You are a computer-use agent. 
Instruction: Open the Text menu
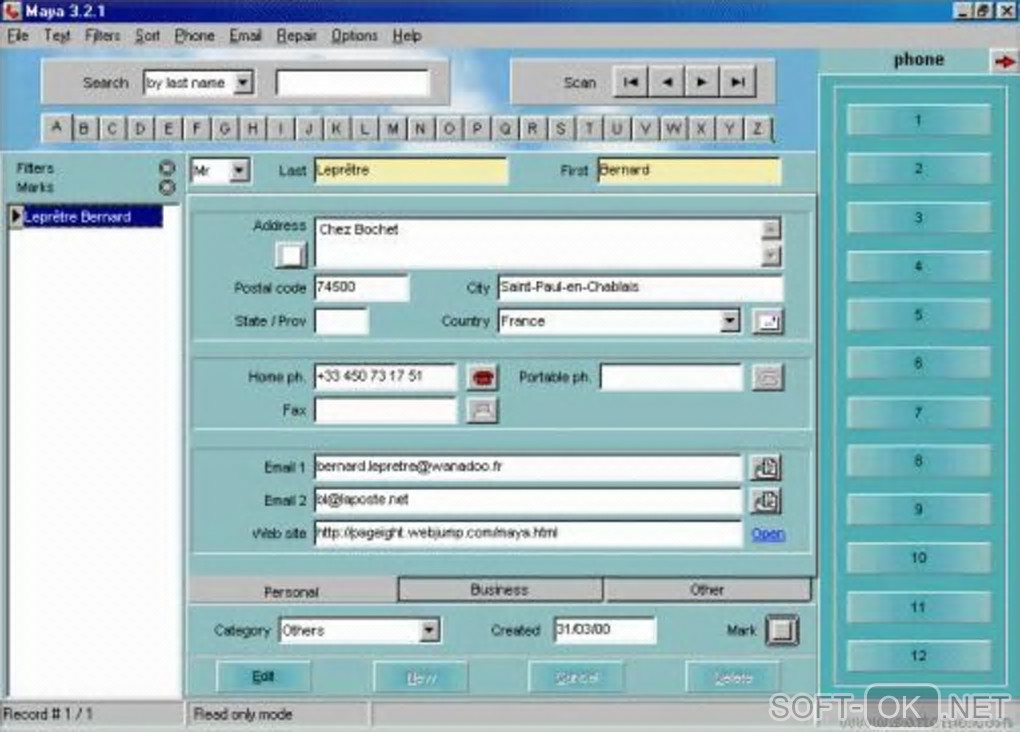click(x=57, y=36)
